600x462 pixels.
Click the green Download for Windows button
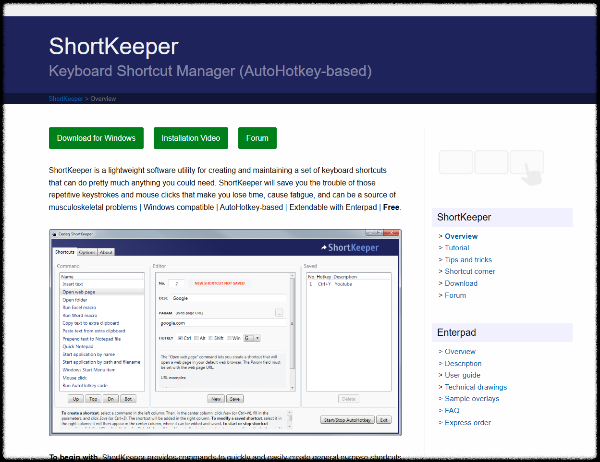click(96, 138)
